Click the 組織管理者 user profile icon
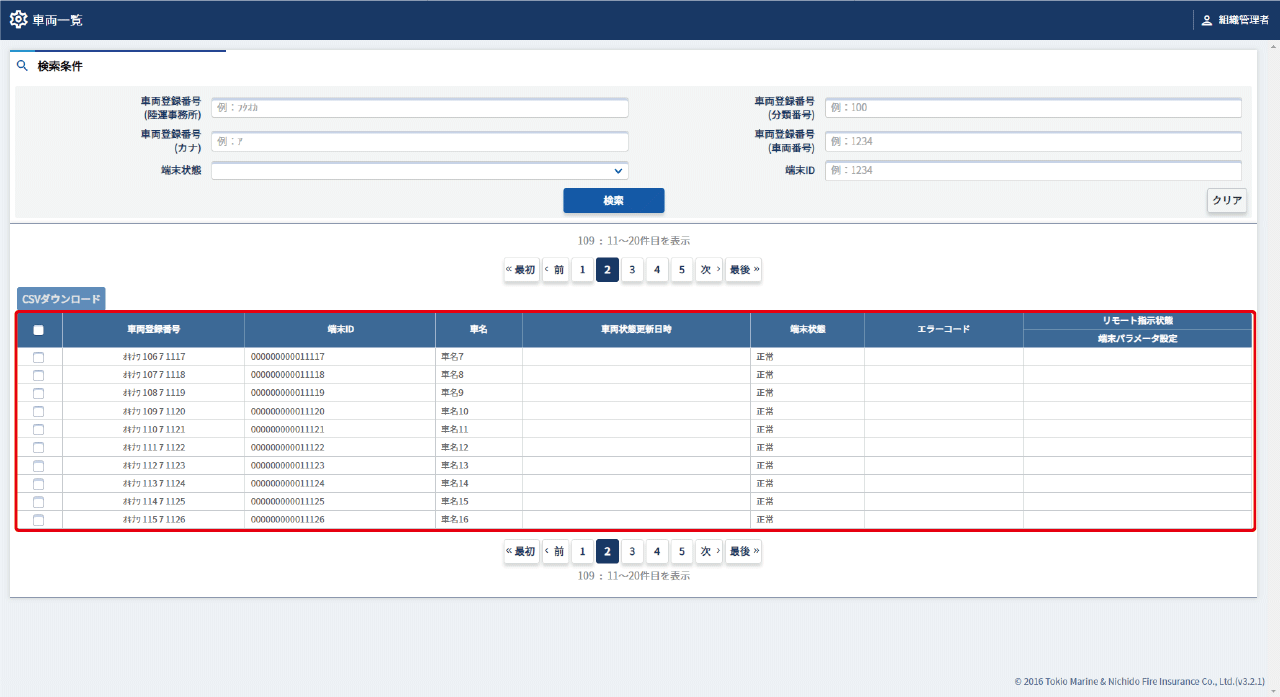 point(1206,20)
